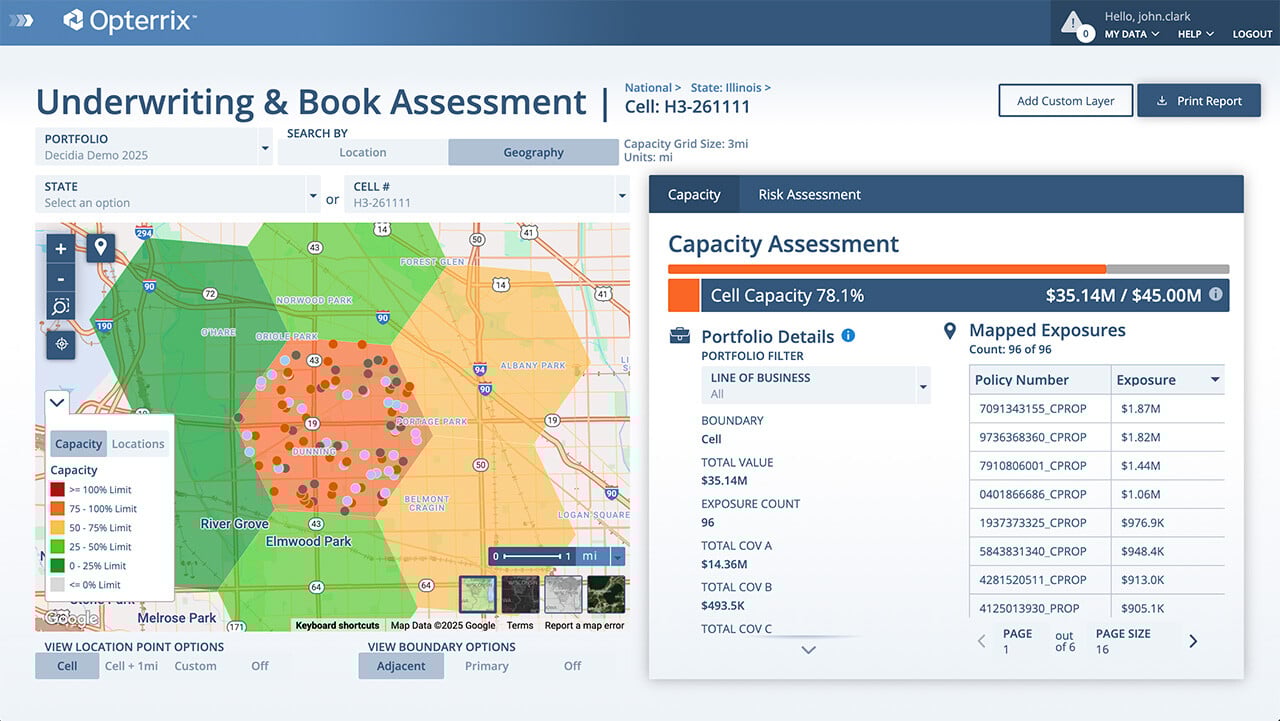Open the Locations tab in the legend
This screenshot has width=1280, height=721.
(138, 443)
